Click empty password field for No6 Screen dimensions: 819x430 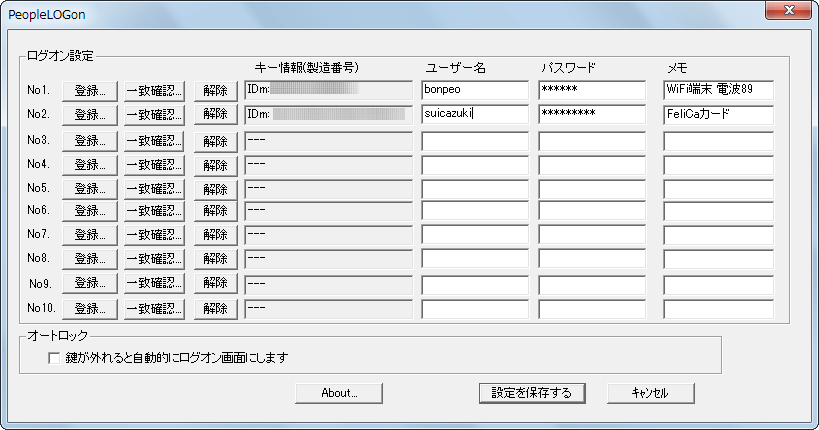click(592, 211)
